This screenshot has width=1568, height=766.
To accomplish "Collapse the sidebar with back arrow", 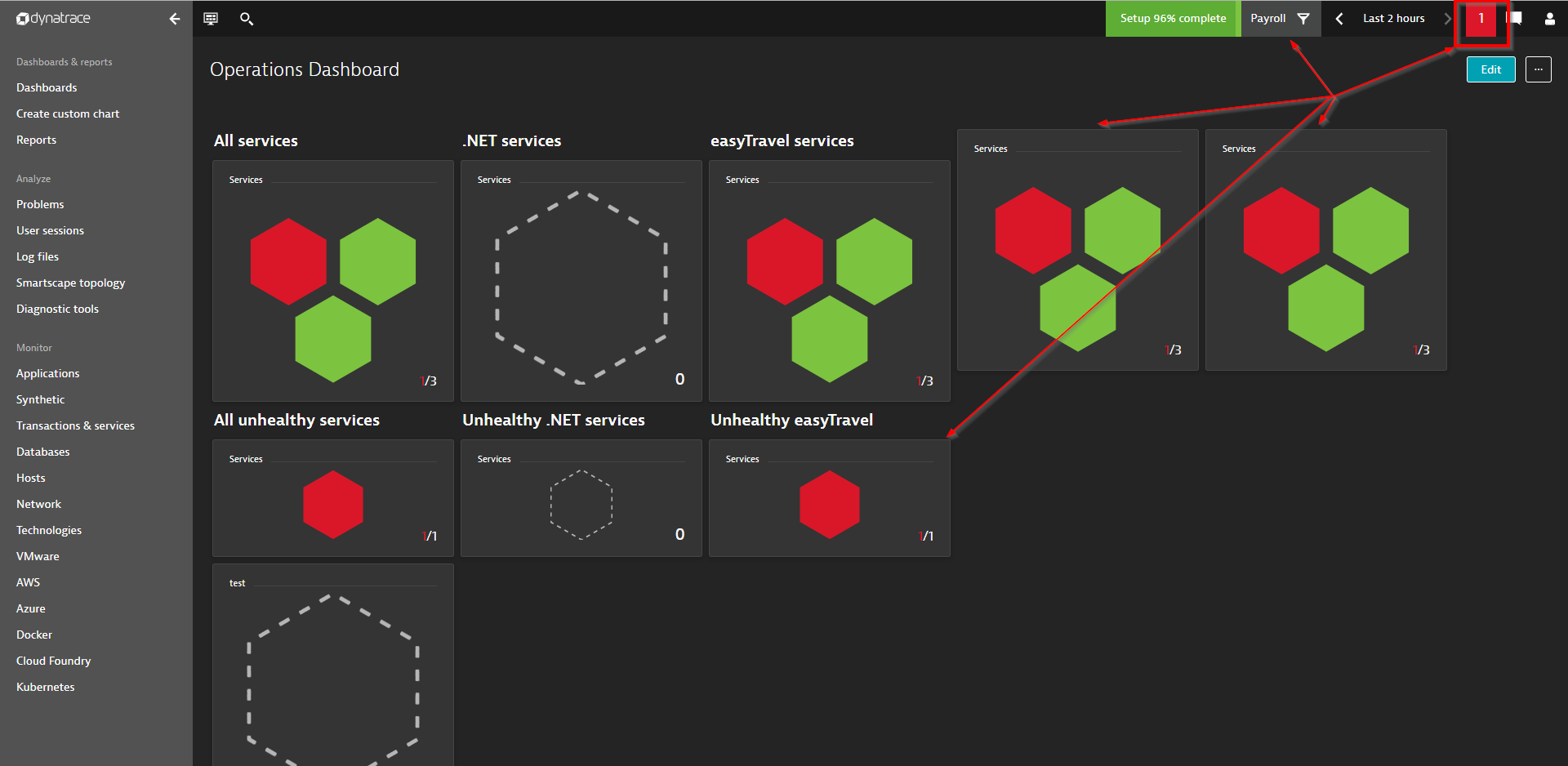I will click(x=174, y=18).
